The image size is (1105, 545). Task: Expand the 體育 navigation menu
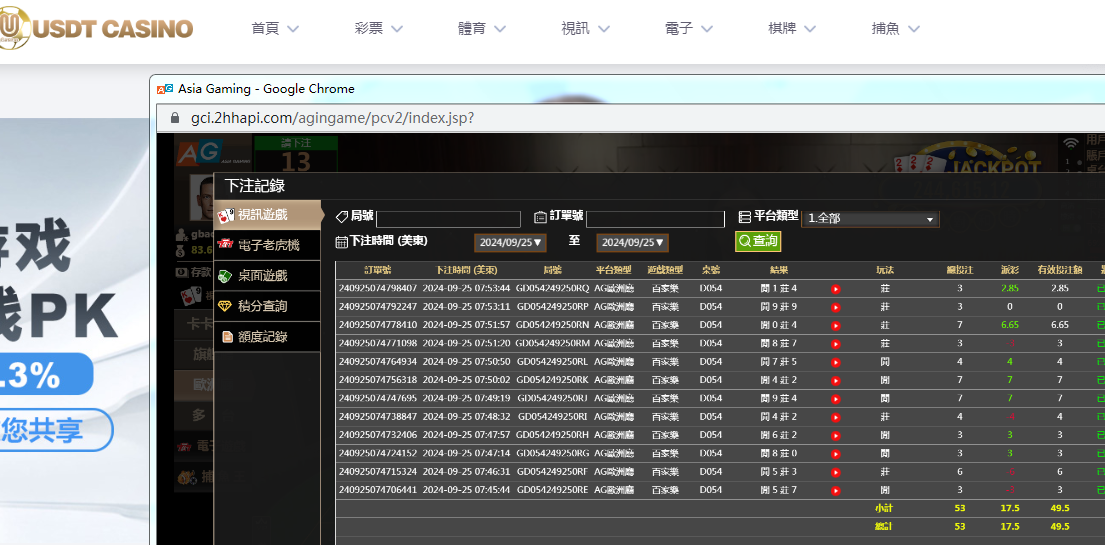click(x=483, y=29)
